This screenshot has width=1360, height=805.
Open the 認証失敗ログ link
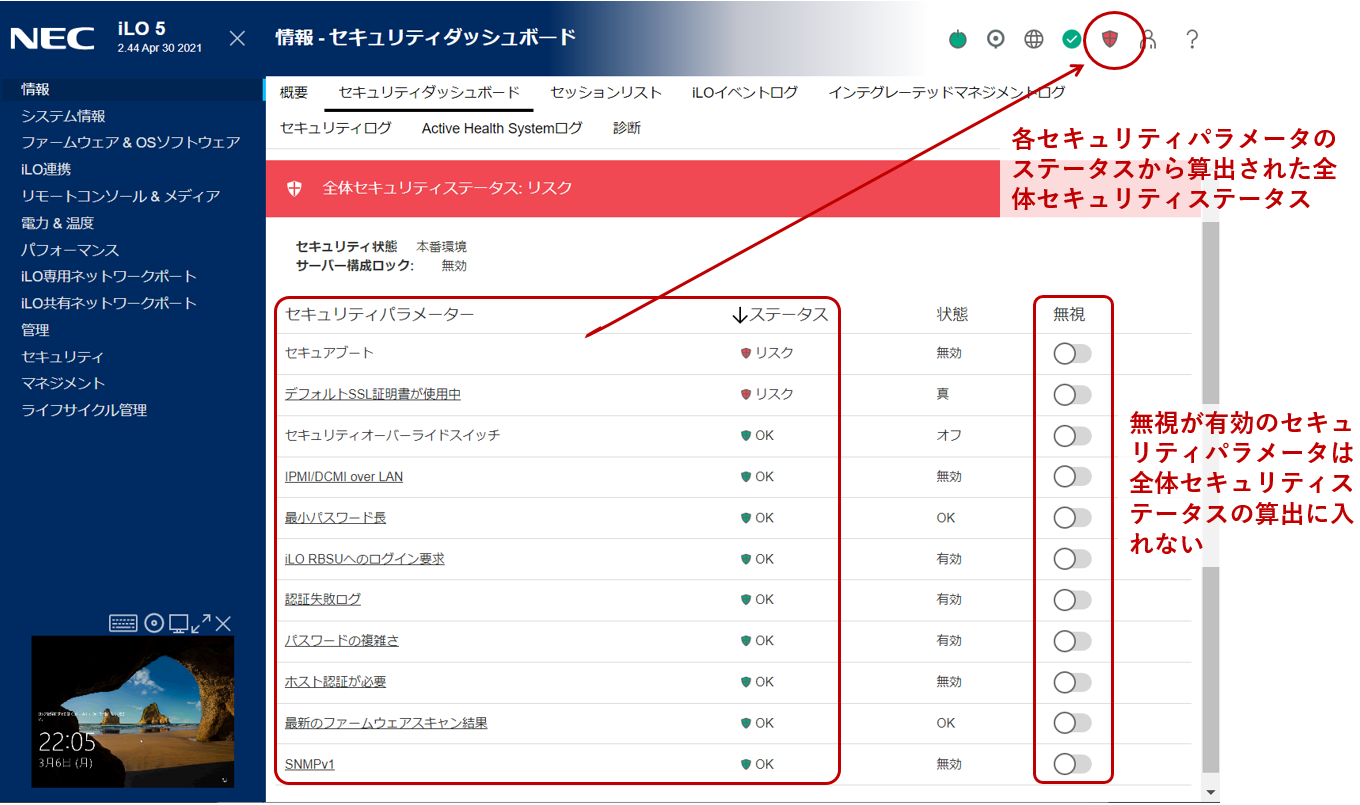click(x=323, y=600)
